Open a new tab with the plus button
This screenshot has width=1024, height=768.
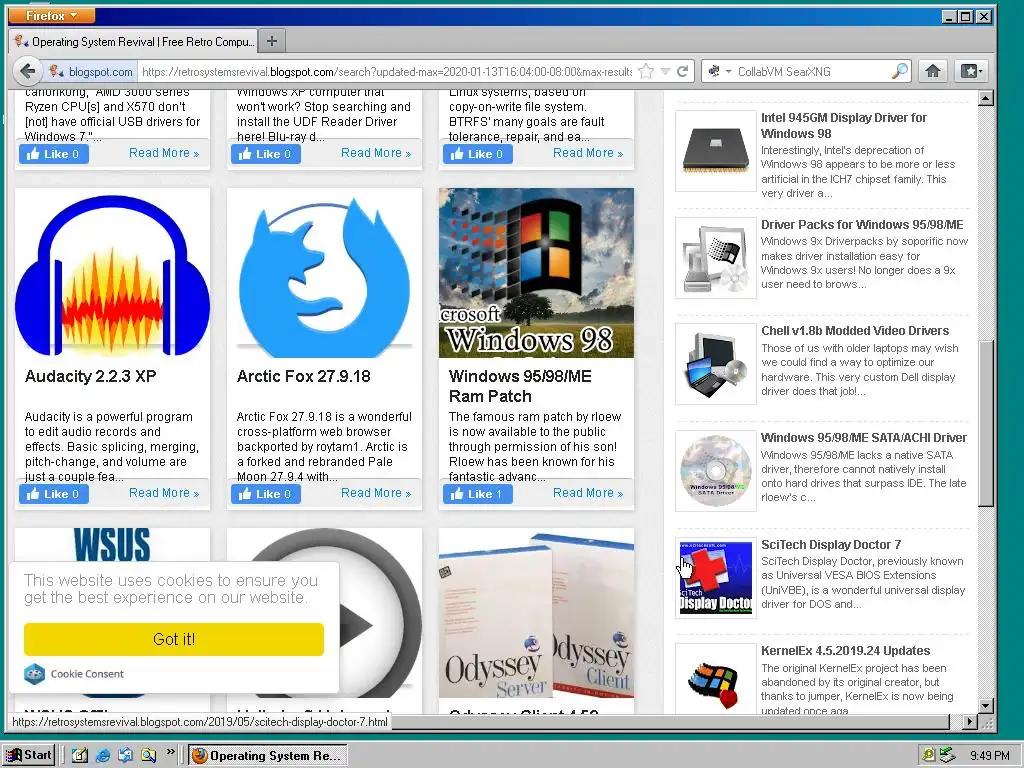pyautogui.click(x=272, y=41)
